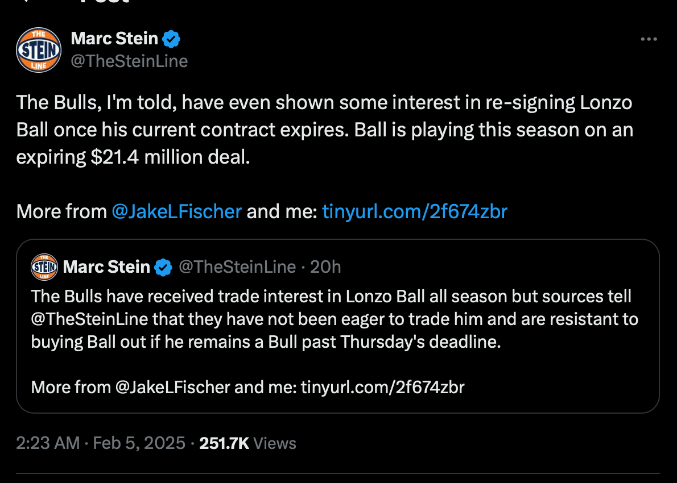
Task: Click the small avatar in the quoted post
Action: 45,267
